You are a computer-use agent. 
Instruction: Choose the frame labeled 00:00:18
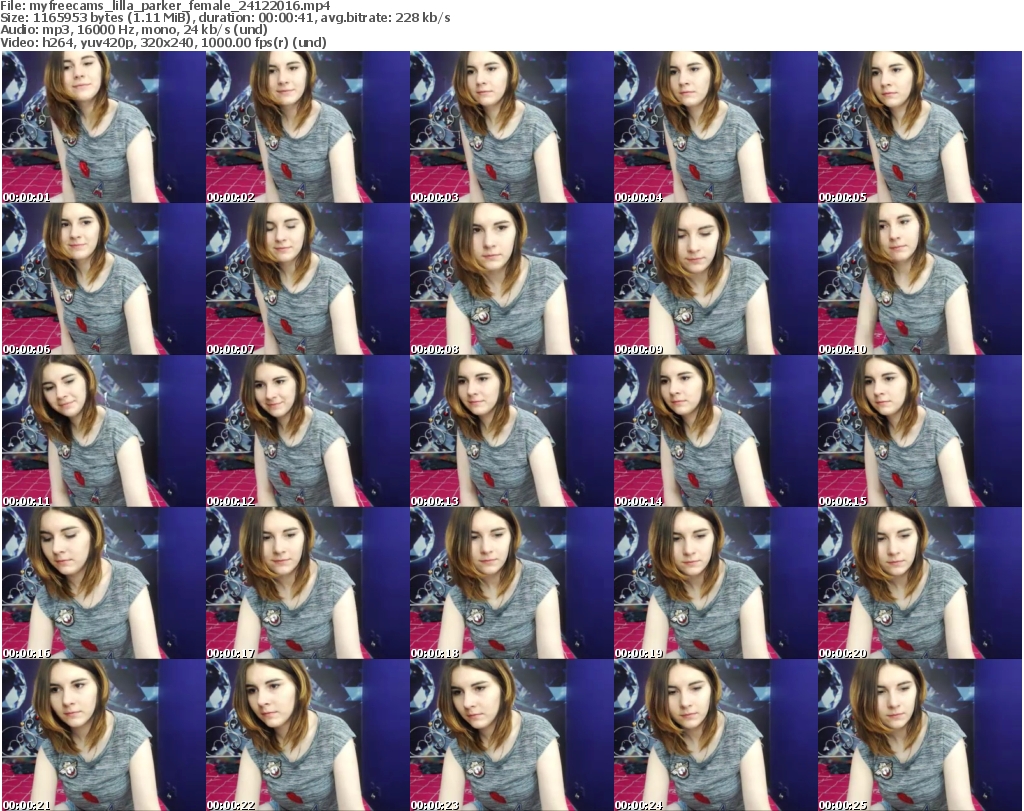(x=511, y=583)
